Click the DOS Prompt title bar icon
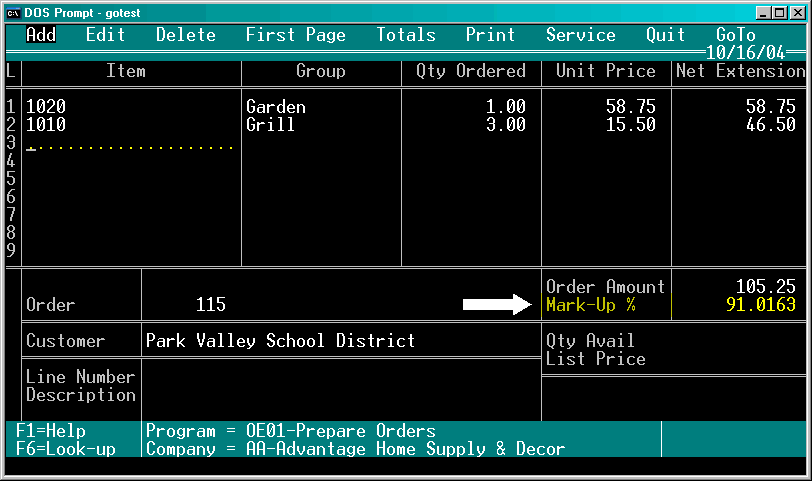Screen dimensions: 812x481 pos(13,13)
